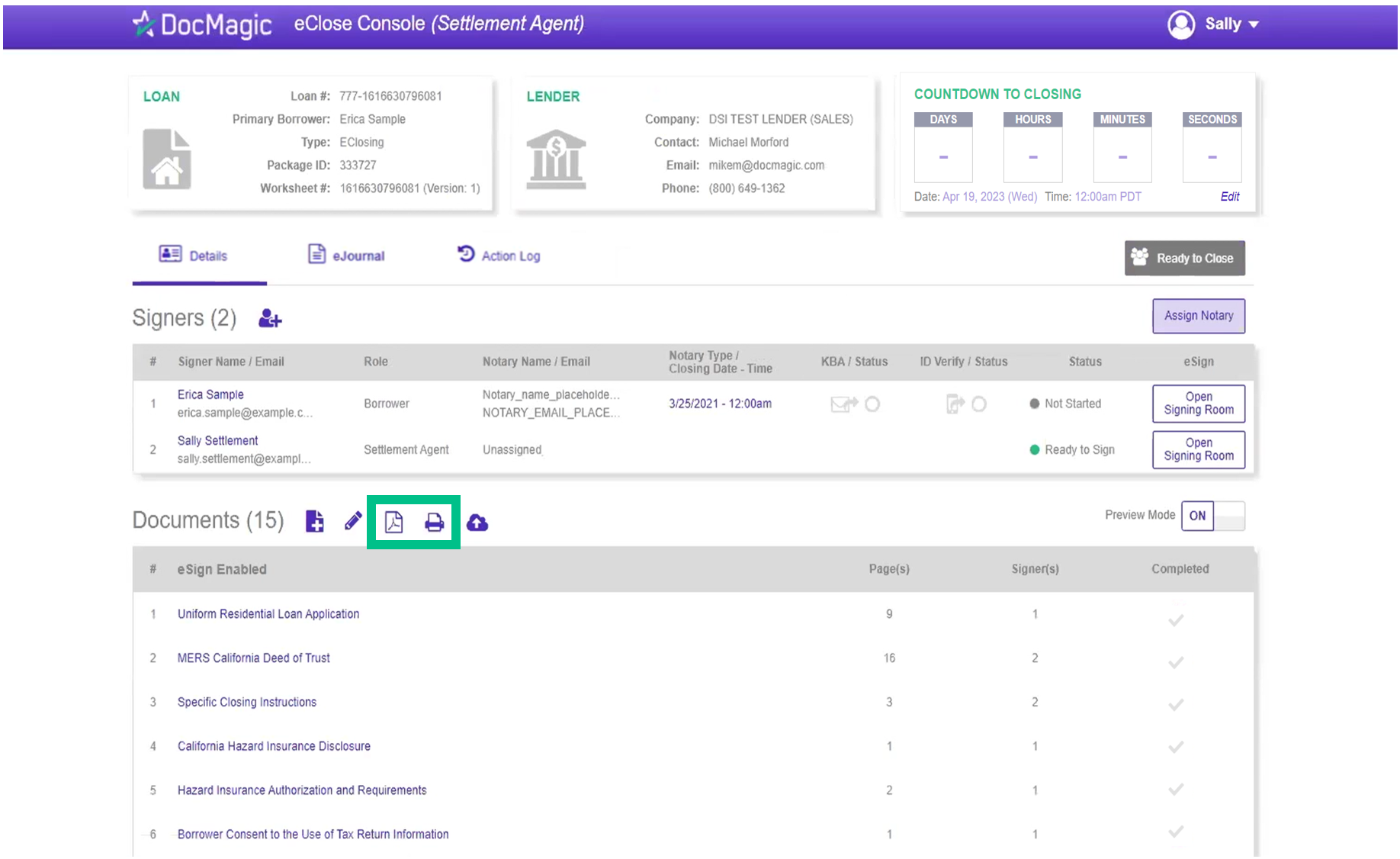Click the cloud upload icon
The height and width of the screenshot is (859, 1400).
(x=477, y=523)
